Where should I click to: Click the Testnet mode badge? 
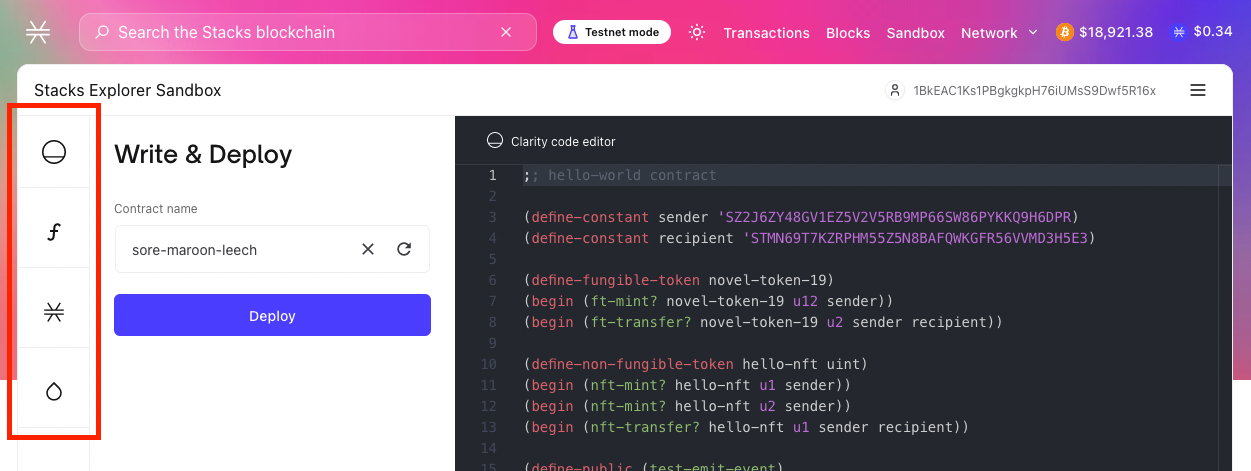click(612, 32)
